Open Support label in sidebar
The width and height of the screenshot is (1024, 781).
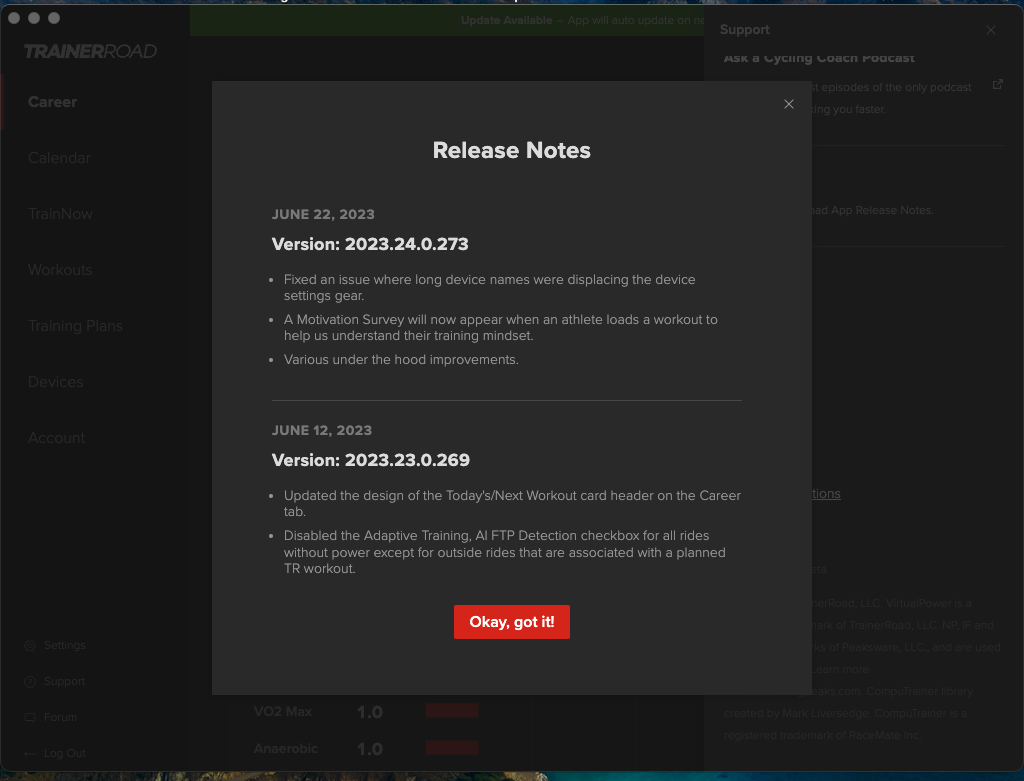point(65,681)
